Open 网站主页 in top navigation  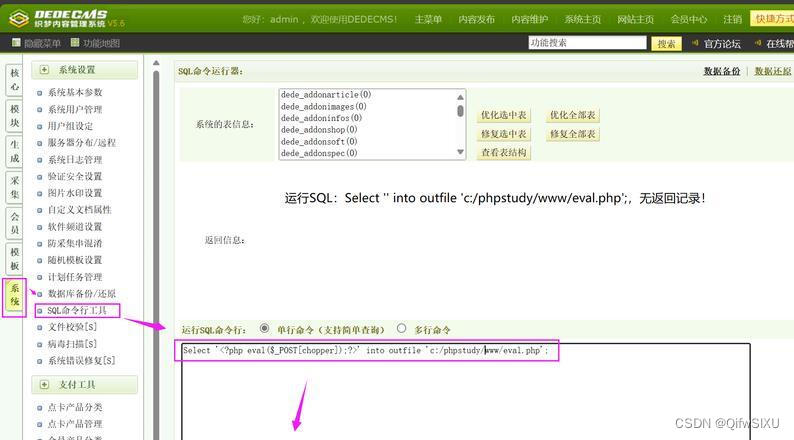tap(636, 19)
